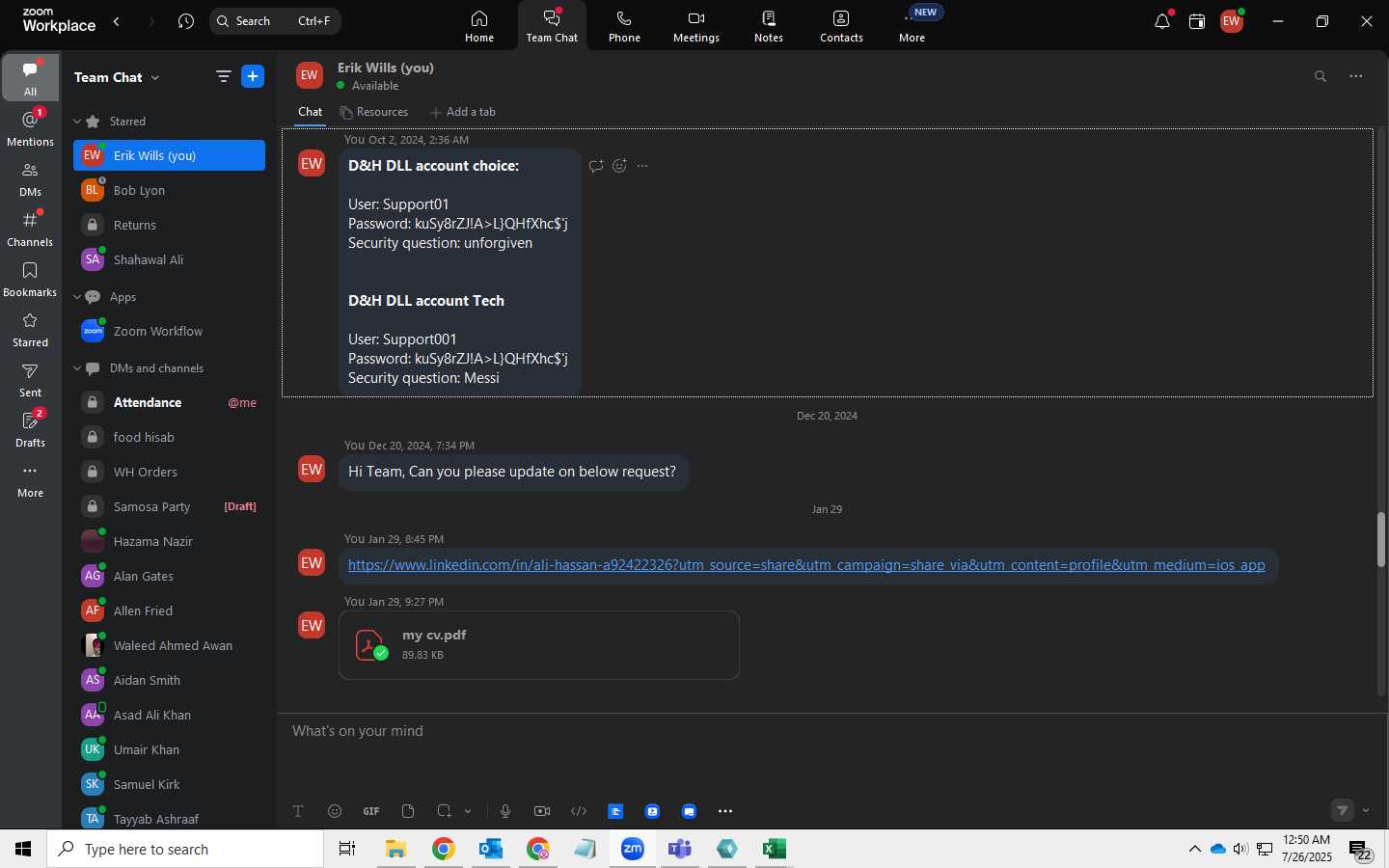Click the send message button

tap(1343, 810)
